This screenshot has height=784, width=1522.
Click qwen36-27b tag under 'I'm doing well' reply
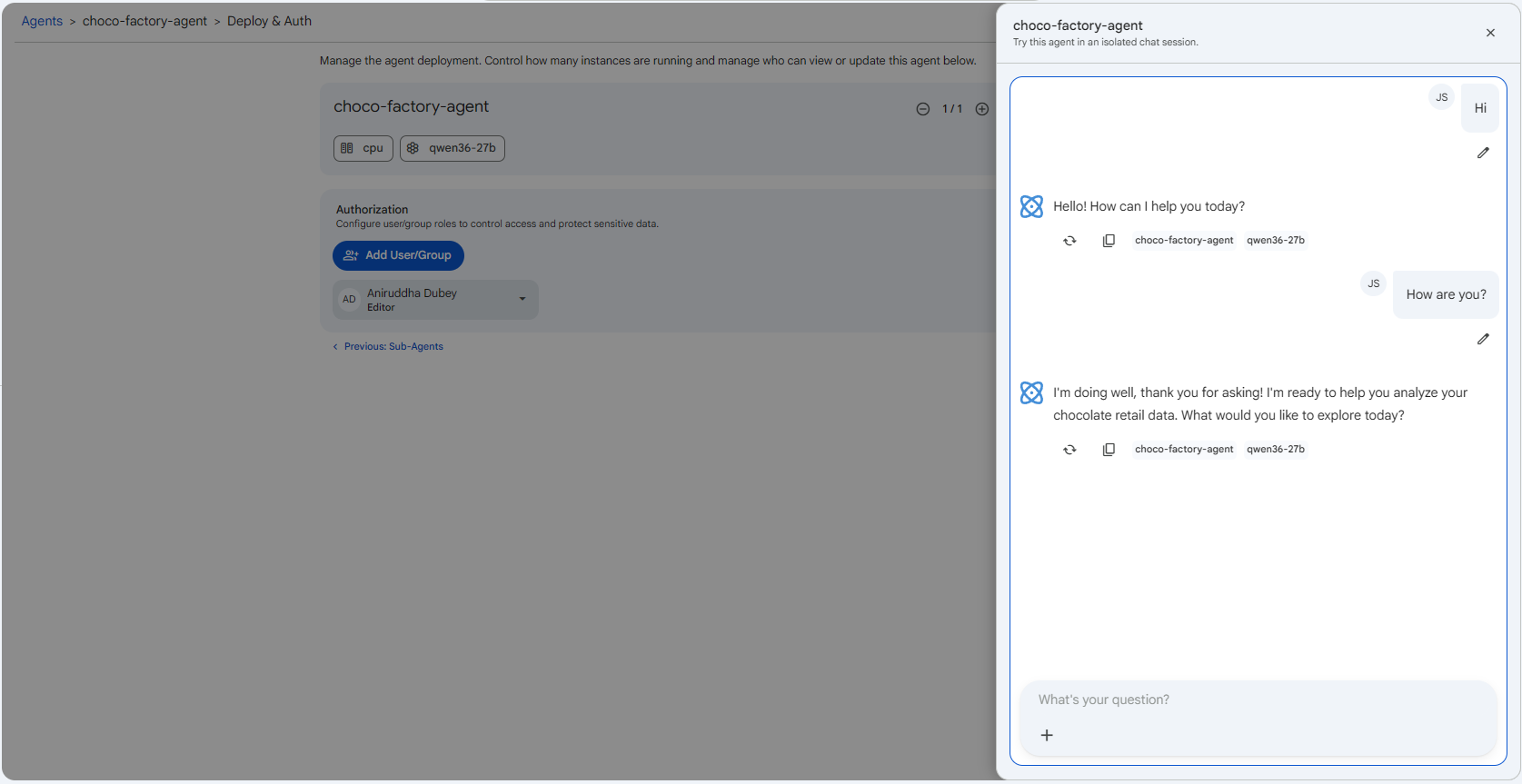[x=1276, y=450]
